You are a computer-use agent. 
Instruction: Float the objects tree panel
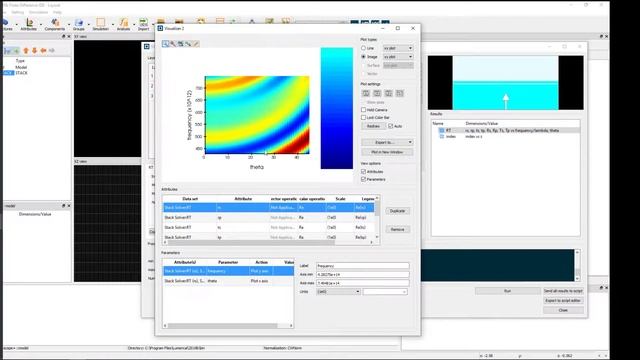(63, 36)
